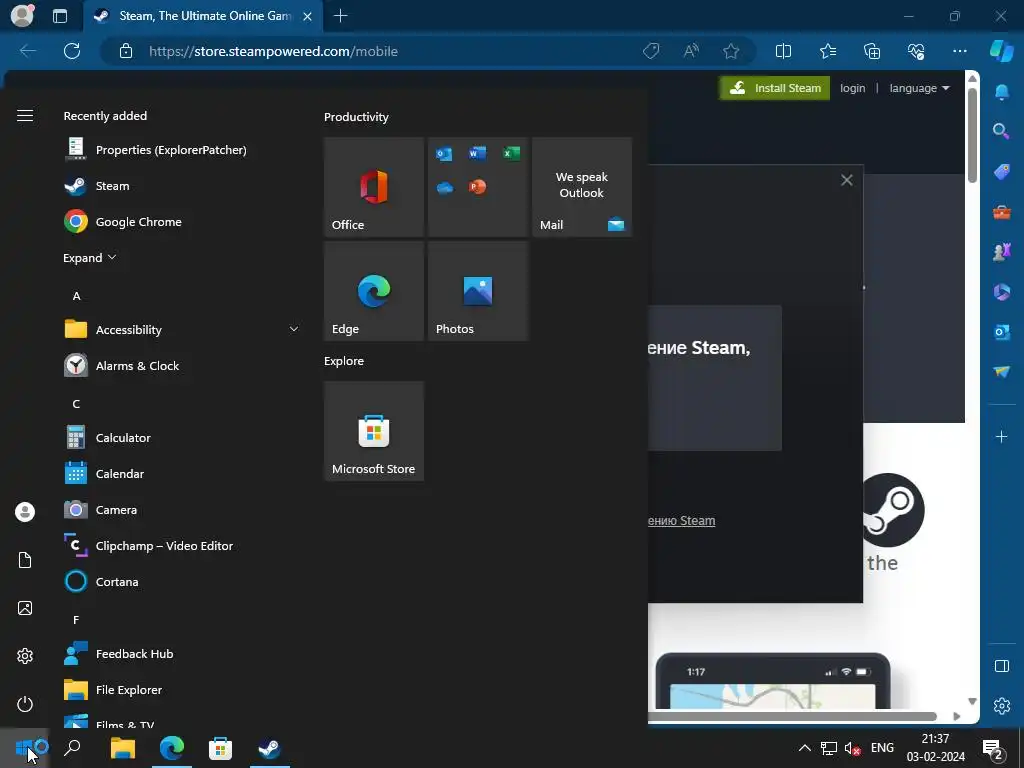Click the Install Steam button
This screenshot has width=1024, height=768.
pyautogui.click(x=775, y=88)
